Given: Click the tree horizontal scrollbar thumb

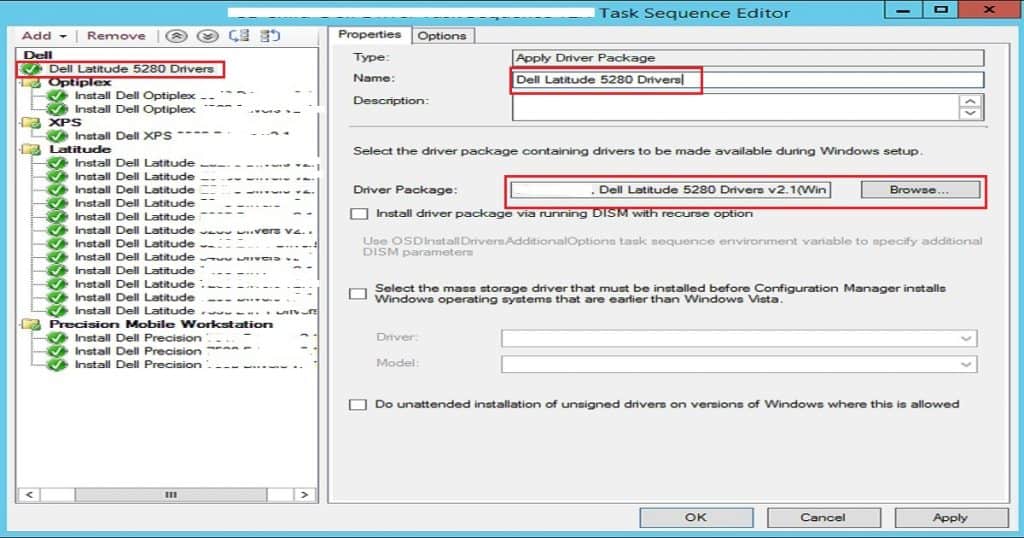Looking at the screenshot, I should coord(170,495).
